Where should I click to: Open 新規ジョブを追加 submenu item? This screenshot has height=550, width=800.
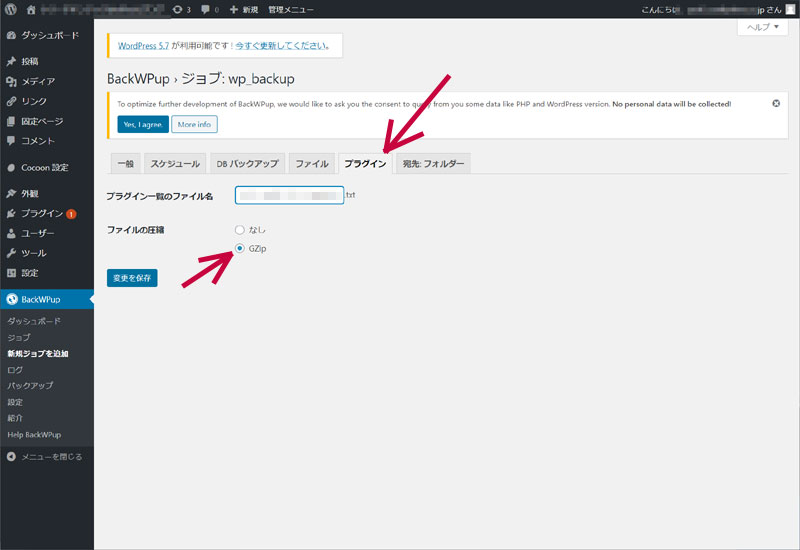coord(38,354)
